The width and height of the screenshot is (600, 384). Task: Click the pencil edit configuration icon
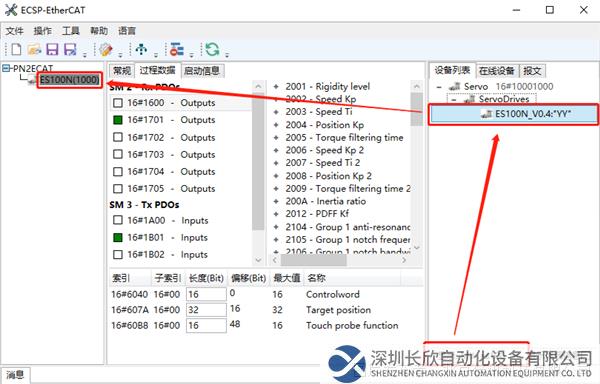106,50
